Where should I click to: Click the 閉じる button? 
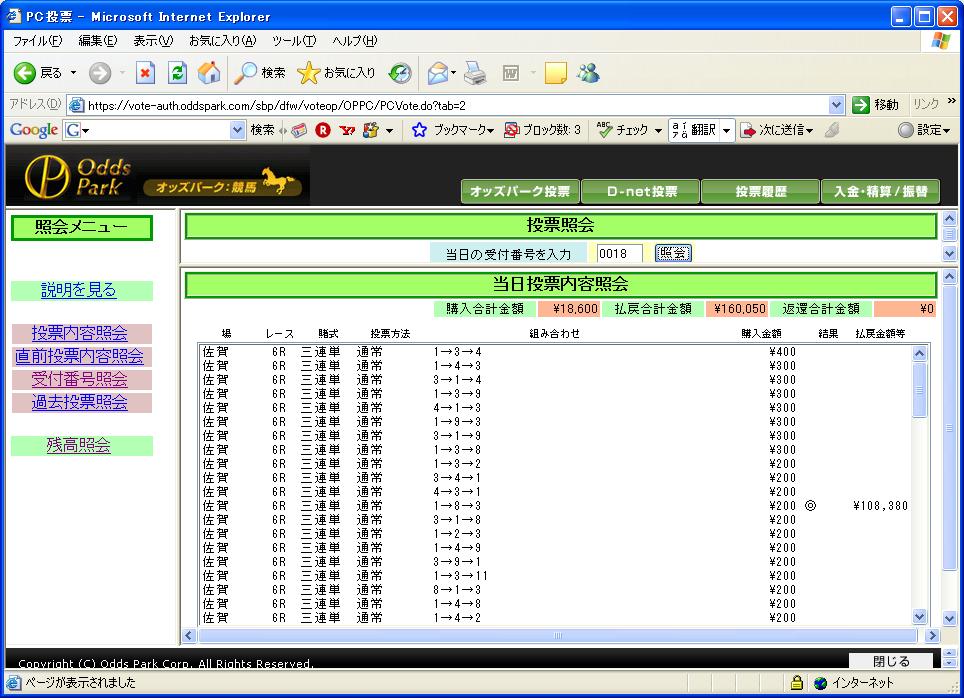click(x=891, y=661)
